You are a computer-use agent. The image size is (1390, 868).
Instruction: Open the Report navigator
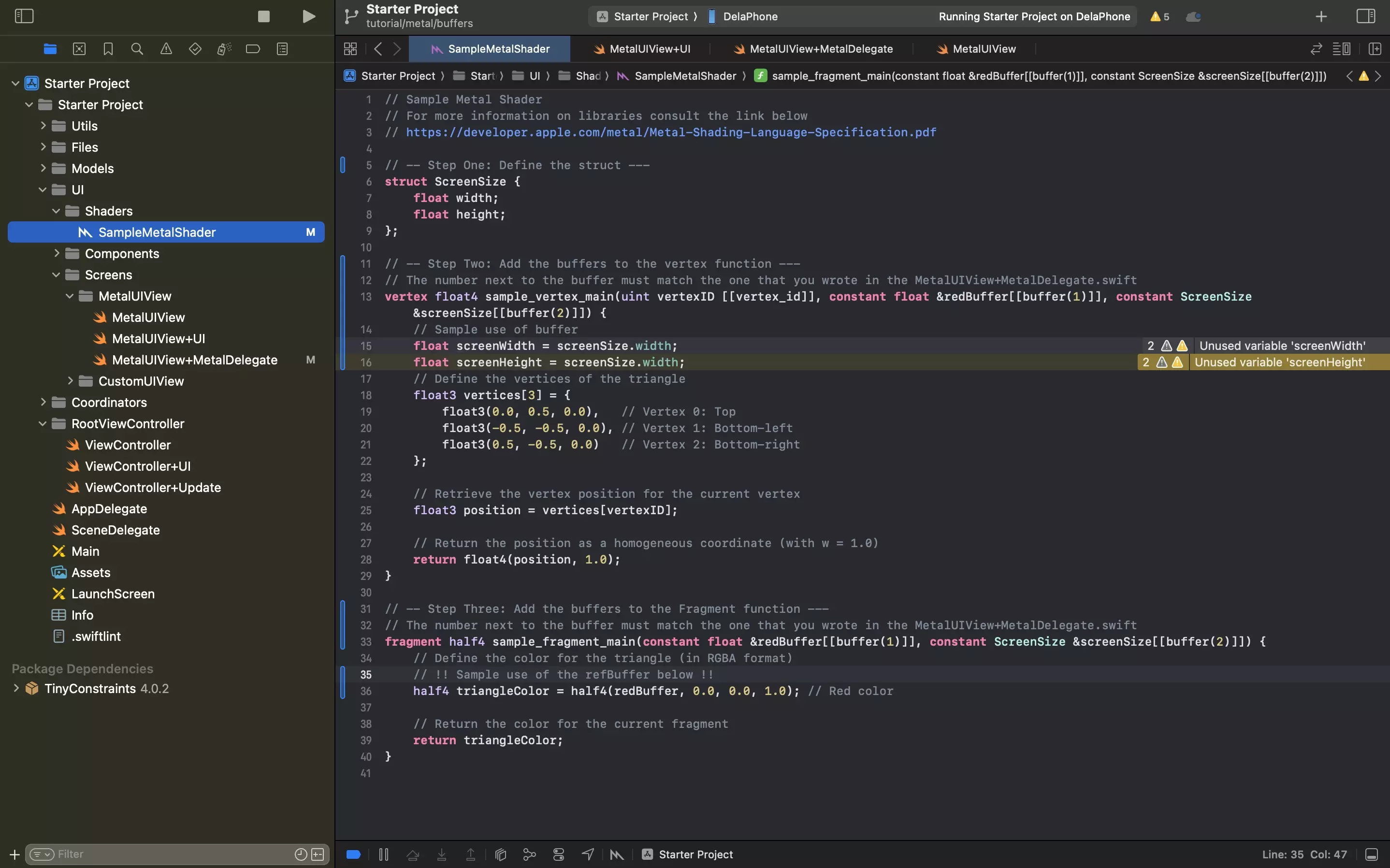tap(282, 49)
